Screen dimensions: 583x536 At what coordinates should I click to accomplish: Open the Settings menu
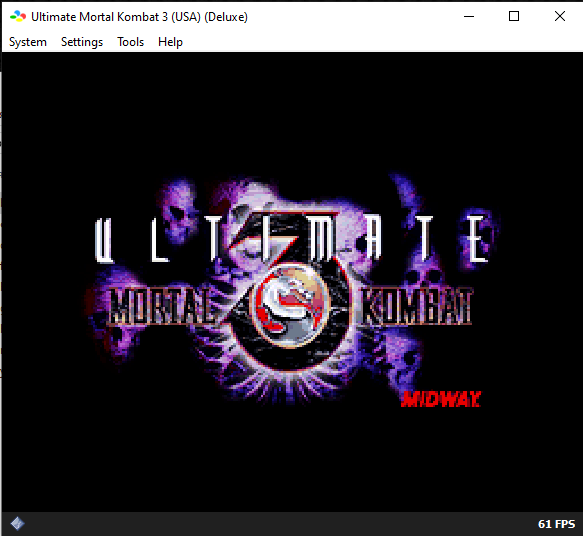pos(82,42)
